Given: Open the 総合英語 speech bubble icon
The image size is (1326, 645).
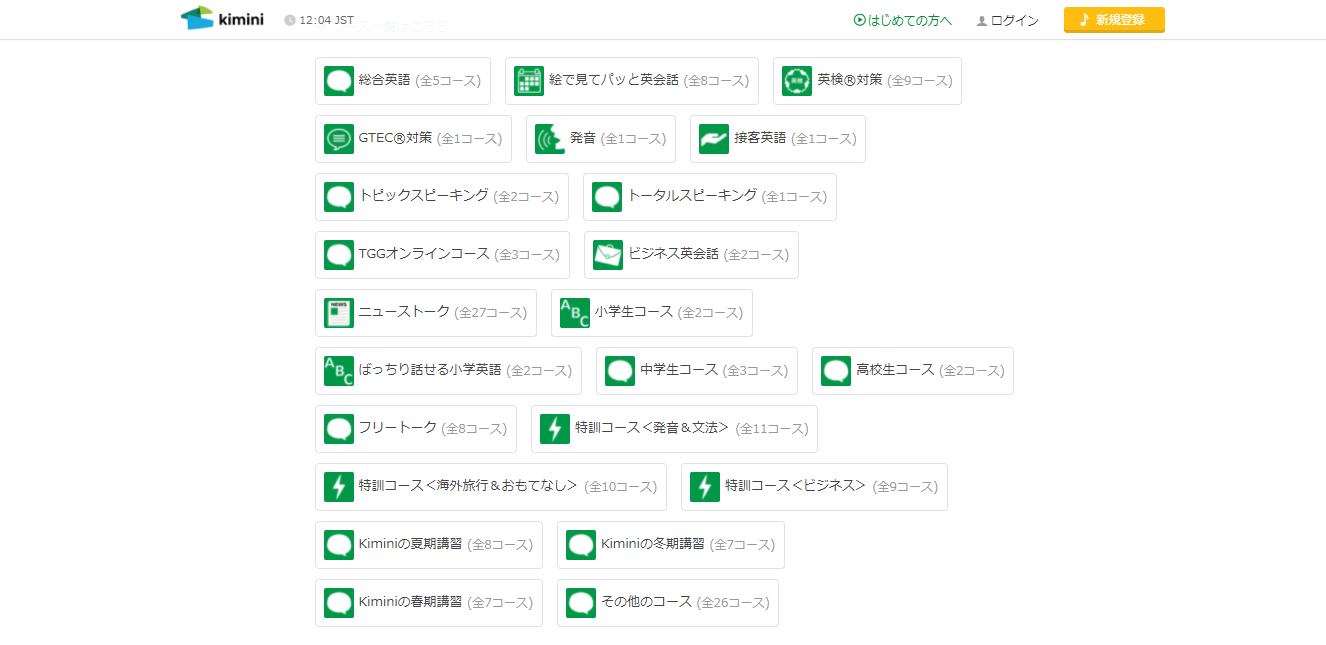Looking at the screenshot, I should pyautogui.click(x=339, y=81).
